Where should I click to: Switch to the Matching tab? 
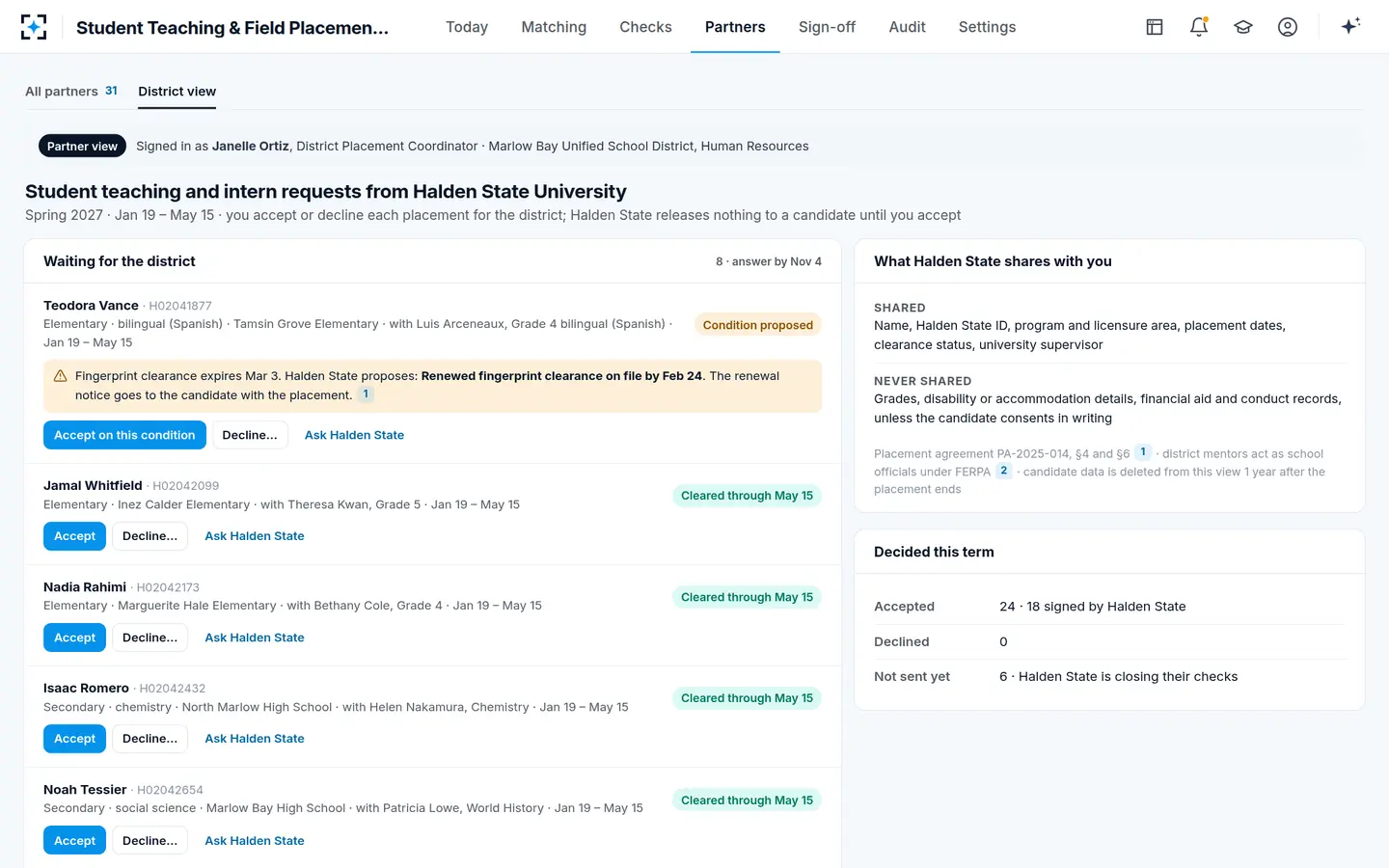(554, 27)
